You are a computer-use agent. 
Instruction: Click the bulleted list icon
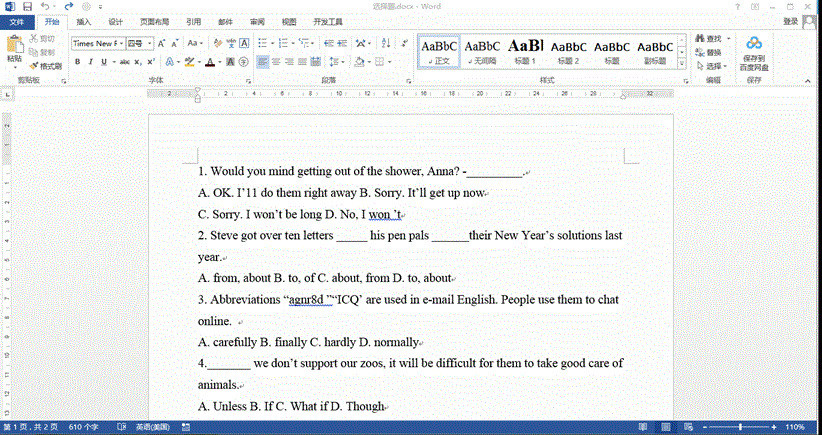261,43
